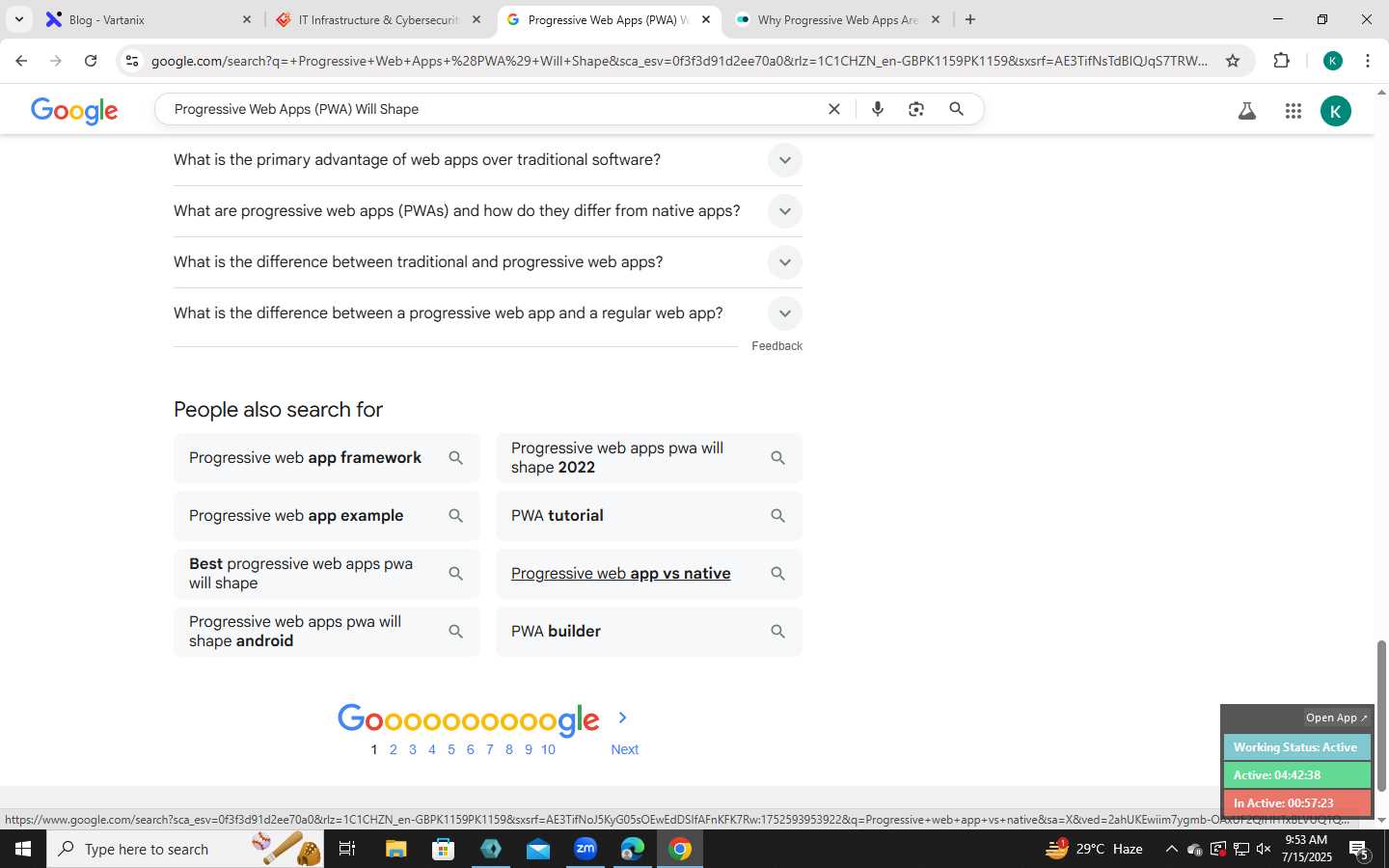Click the Google logo home link
Screen dimensions: 1389x868
(x=74, y=111)
